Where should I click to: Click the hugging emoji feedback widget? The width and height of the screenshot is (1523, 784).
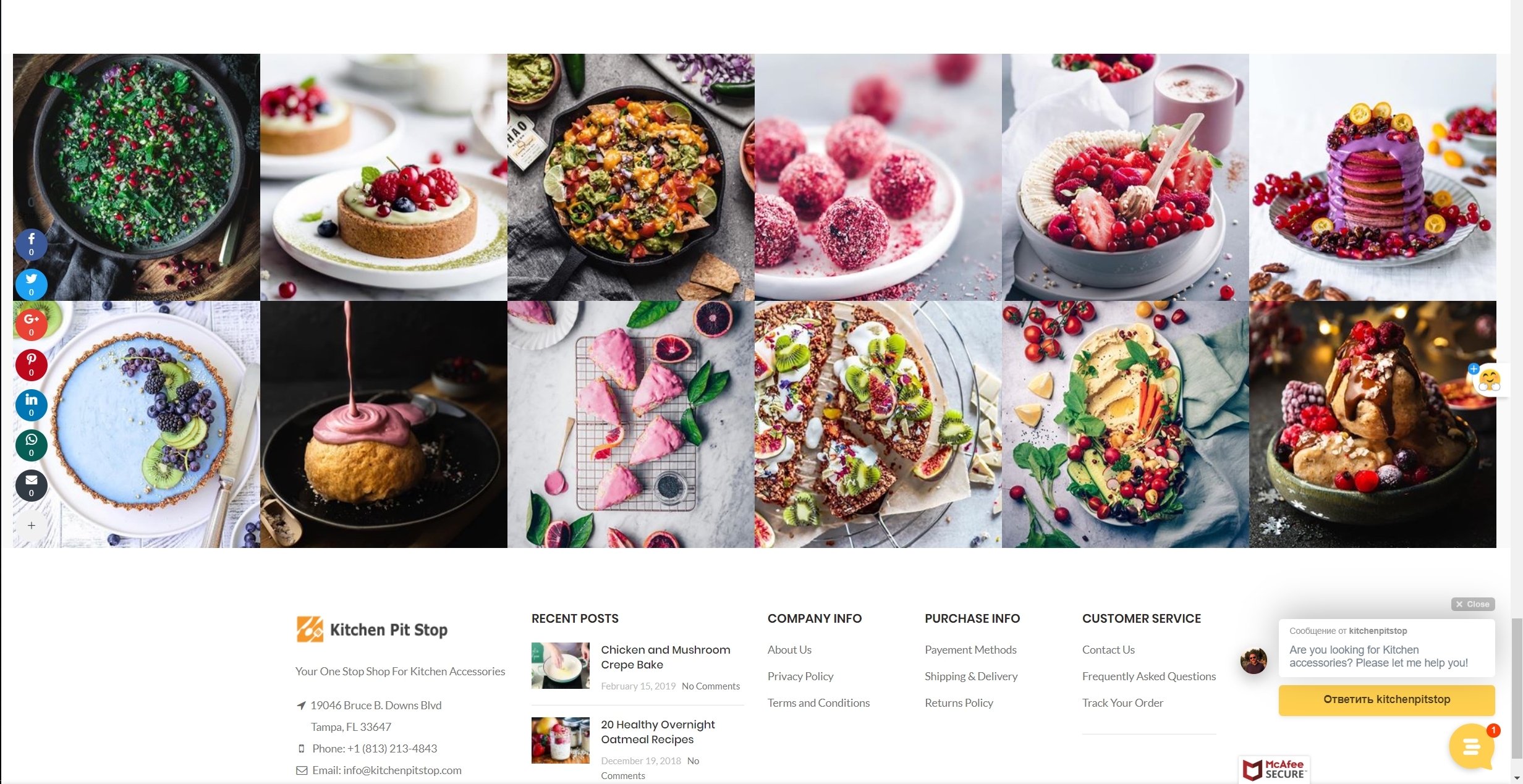[x=1489, y=380]
